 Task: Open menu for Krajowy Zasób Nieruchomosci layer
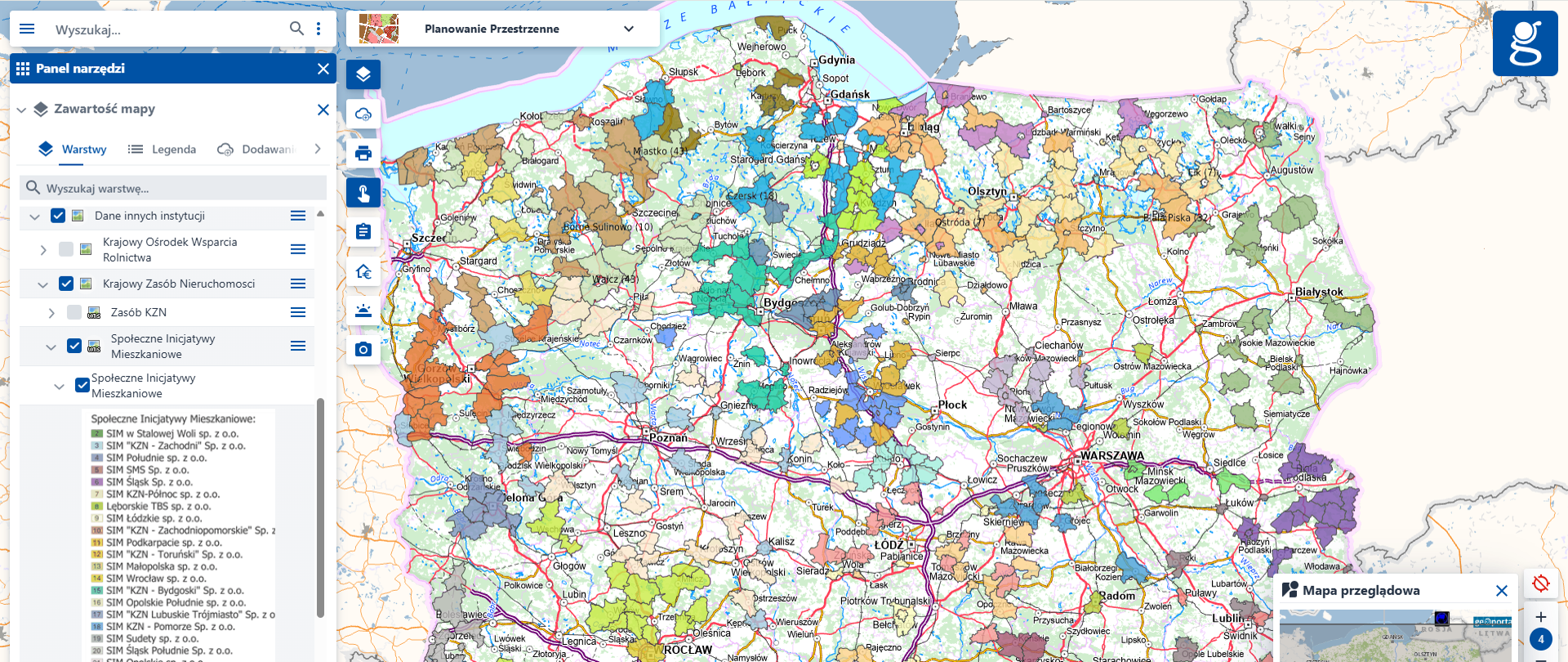298,284
